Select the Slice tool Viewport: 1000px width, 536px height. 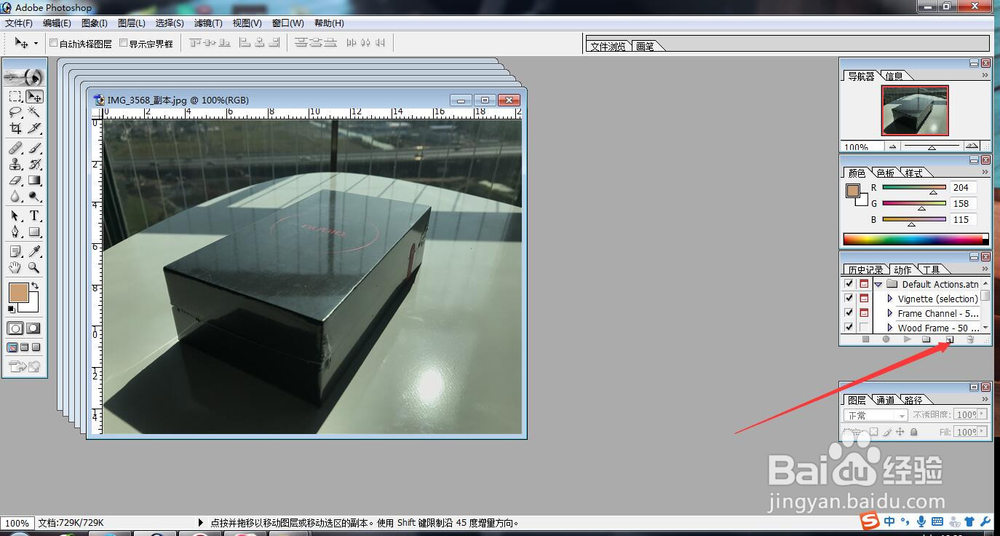tap(34, 128)
